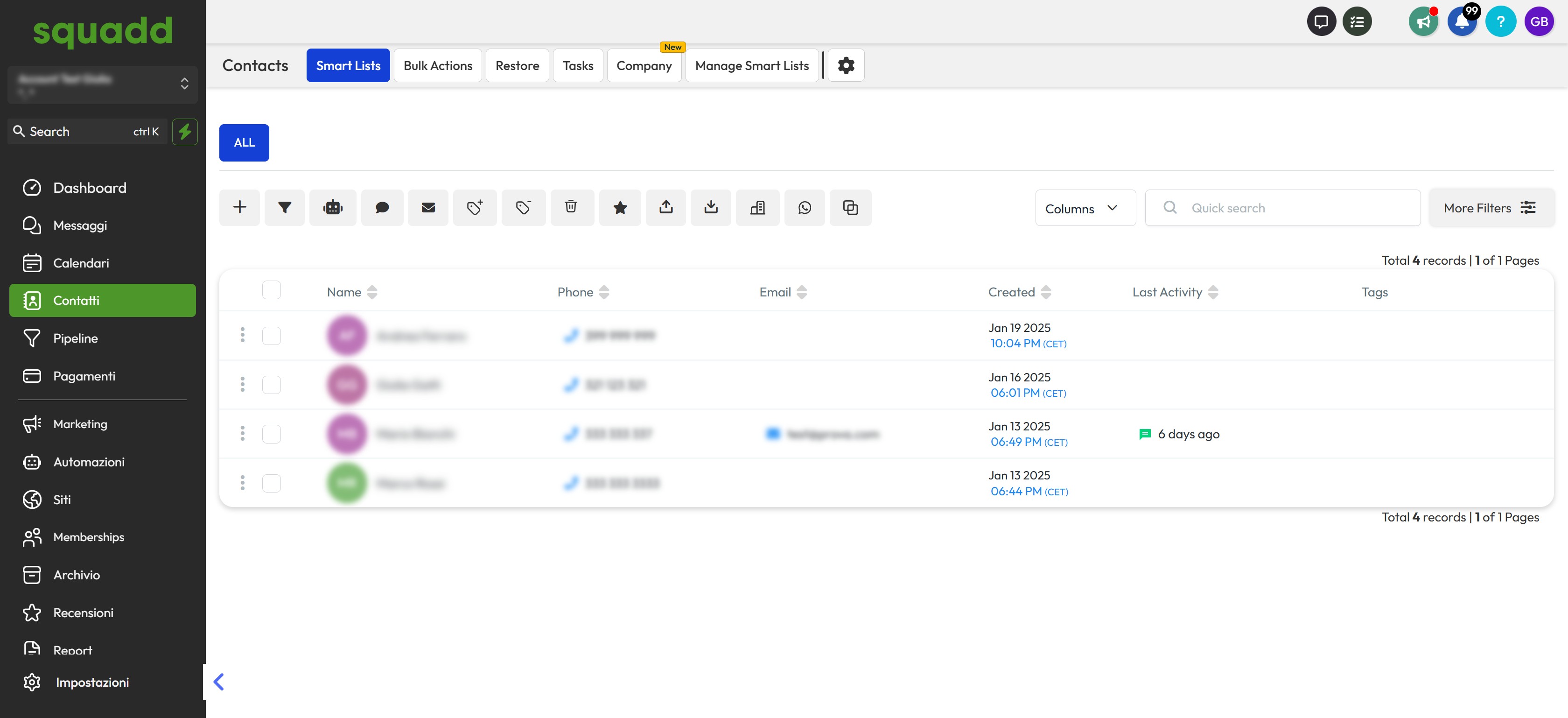Click the delete trash icon

[x=571, y=208]
